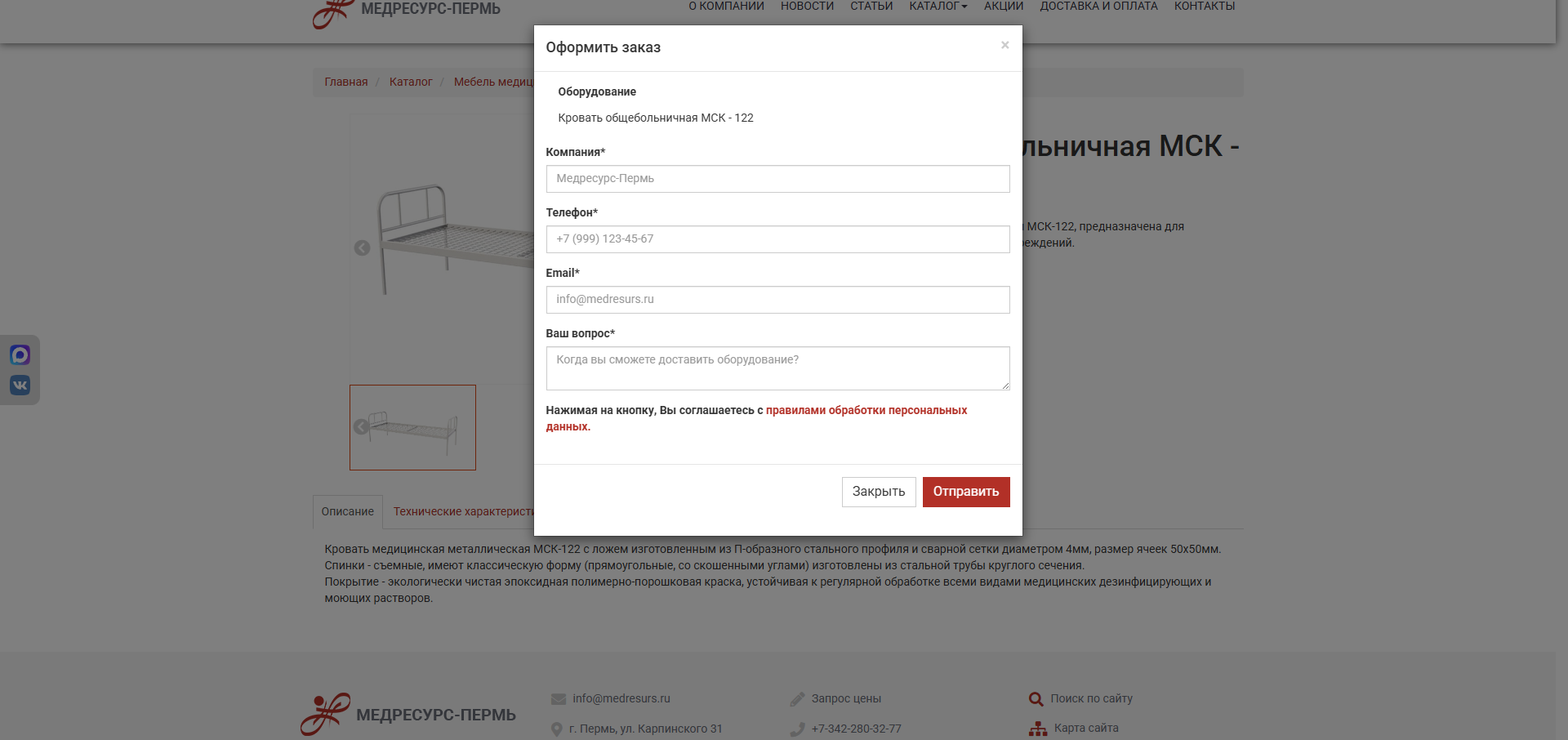Select the bed thumbnail image
The height and width of the screenshot is (740, 1568).
[412, 427]
